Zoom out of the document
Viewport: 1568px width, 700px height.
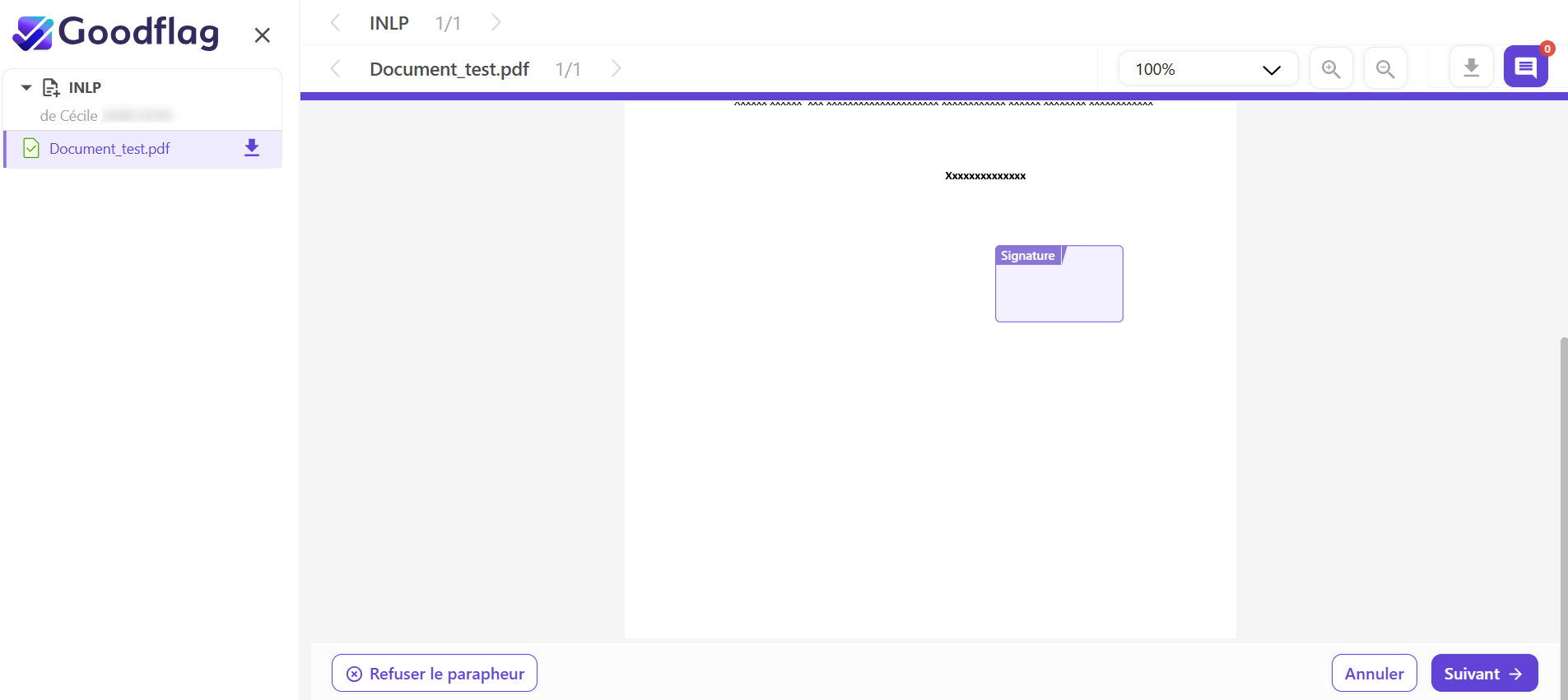click(1384, 69)
